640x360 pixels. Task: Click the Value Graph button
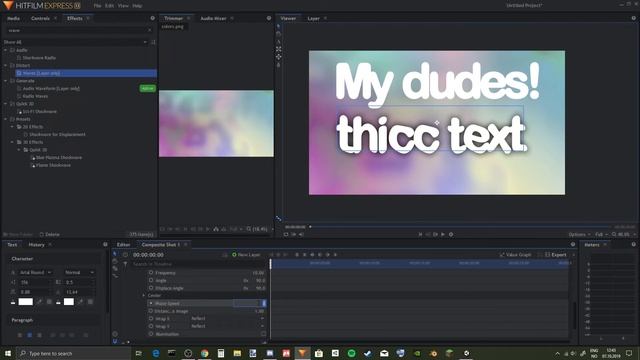pyautogui.click(x=516, y=255)
